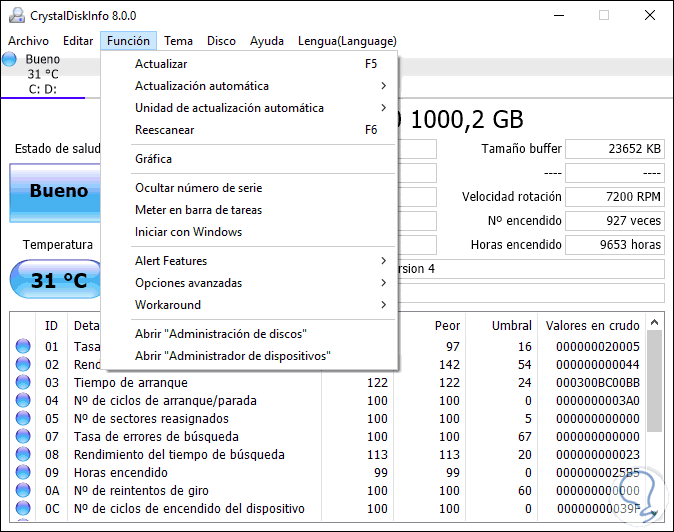This screenshot has height=532, width=674.
Task: Click the Tamaño buffer value field
Action: [615, 149]
